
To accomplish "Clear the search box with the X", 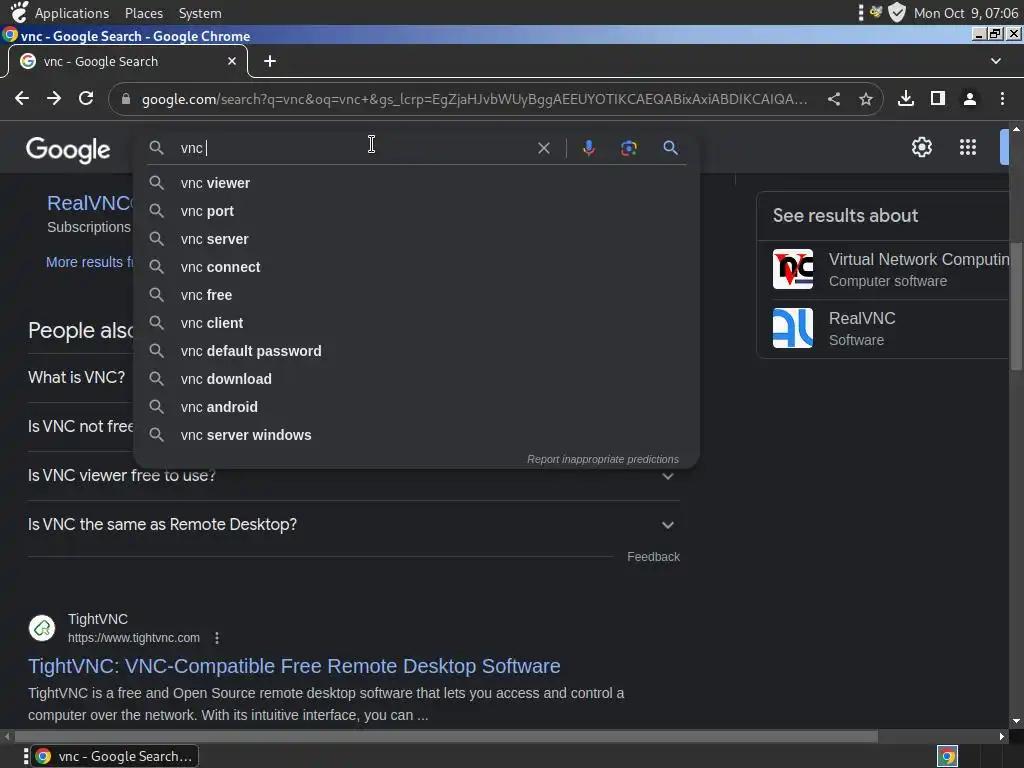I will pos(543,148).
